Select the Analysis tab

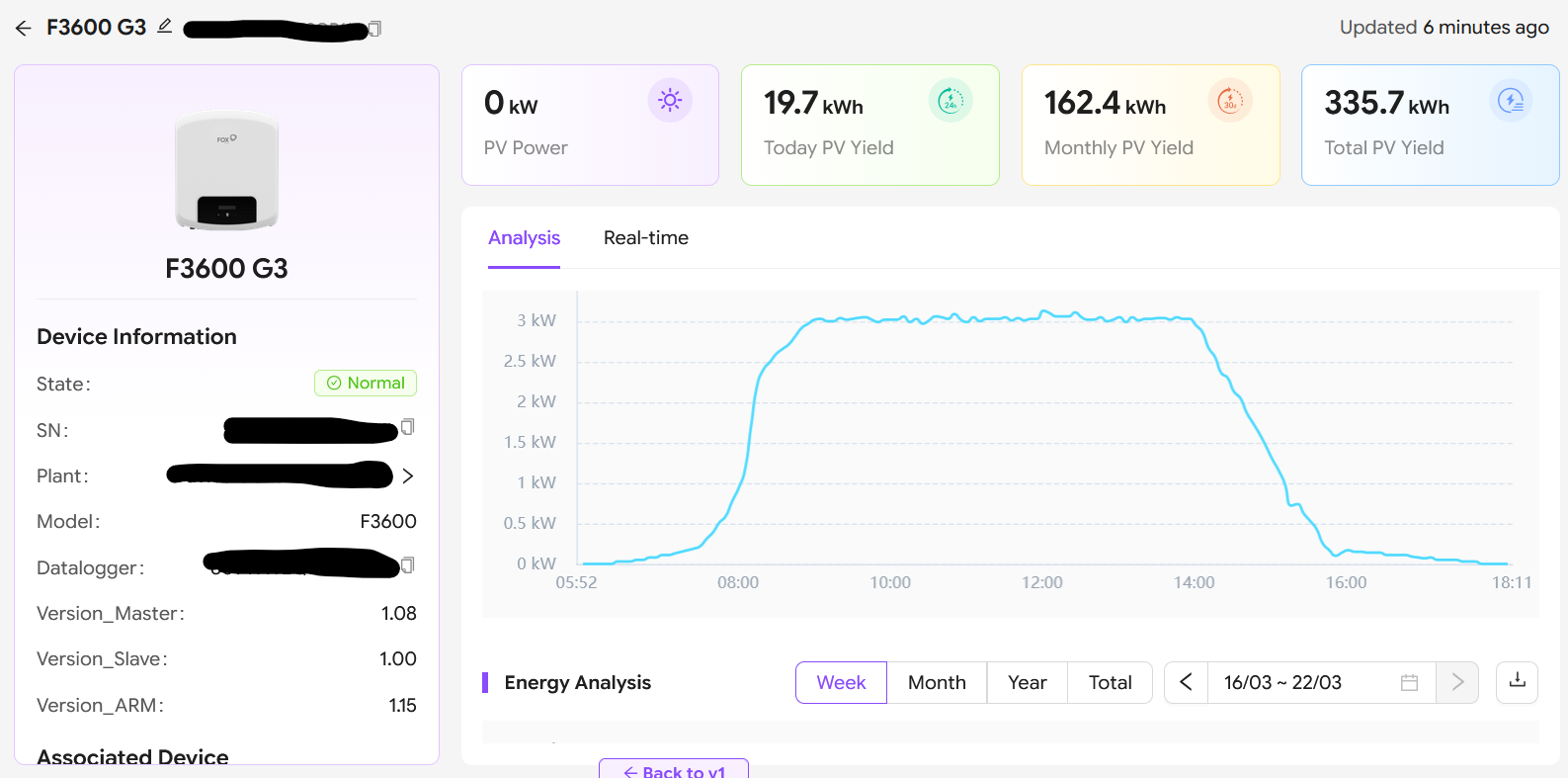click(x=524, y=238)
